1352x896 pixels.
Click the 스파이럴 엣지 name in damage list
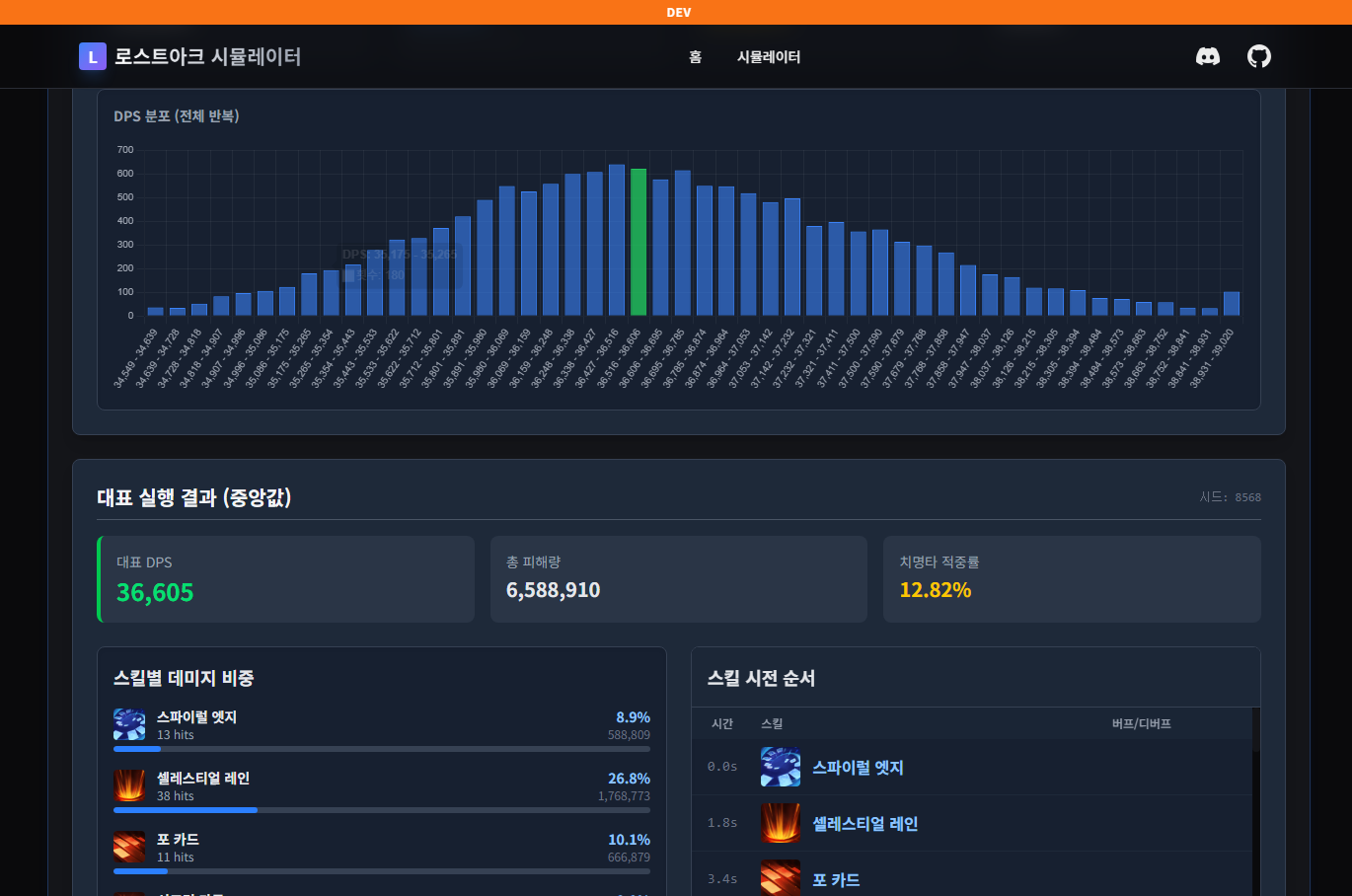(196, 717)
